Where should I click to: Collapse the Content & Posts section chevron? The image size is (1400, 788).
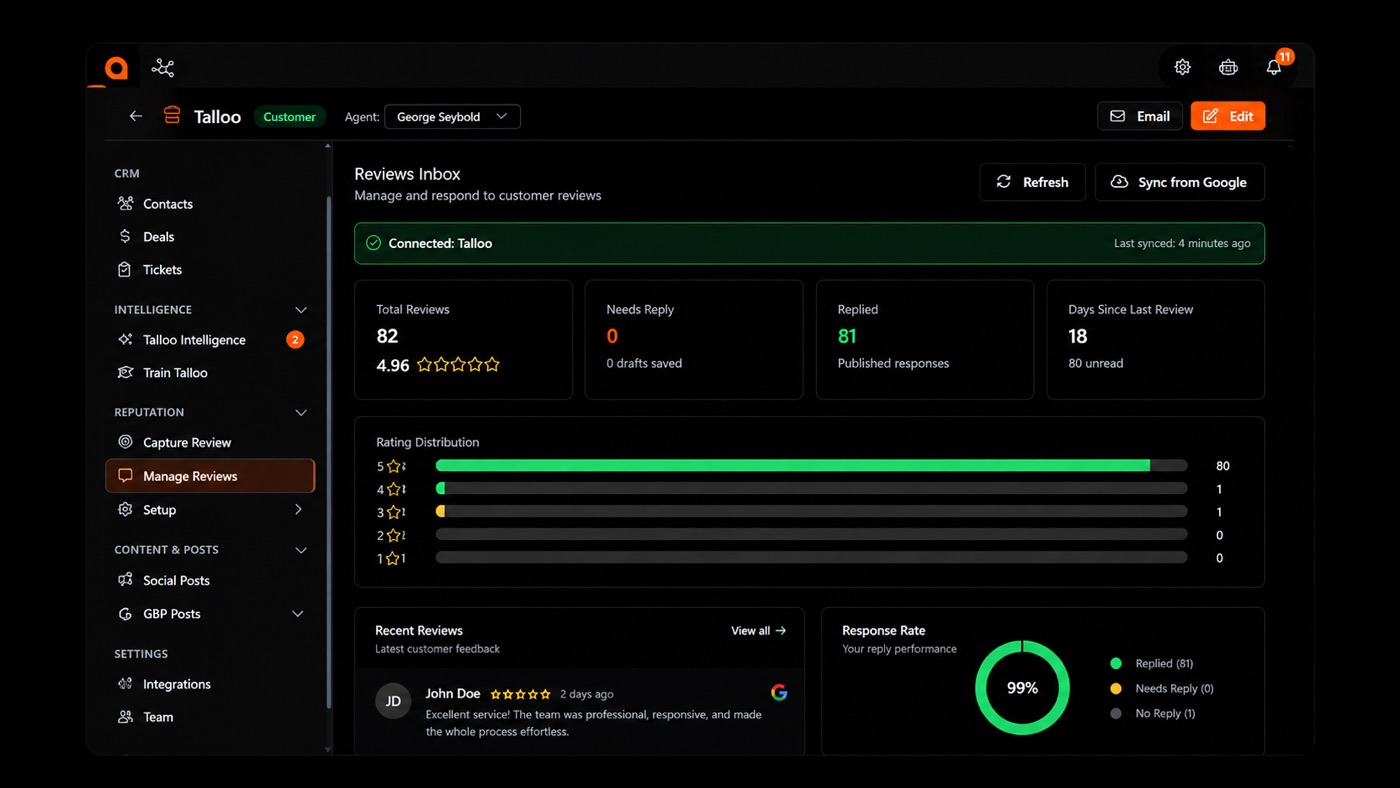point(301,550)
